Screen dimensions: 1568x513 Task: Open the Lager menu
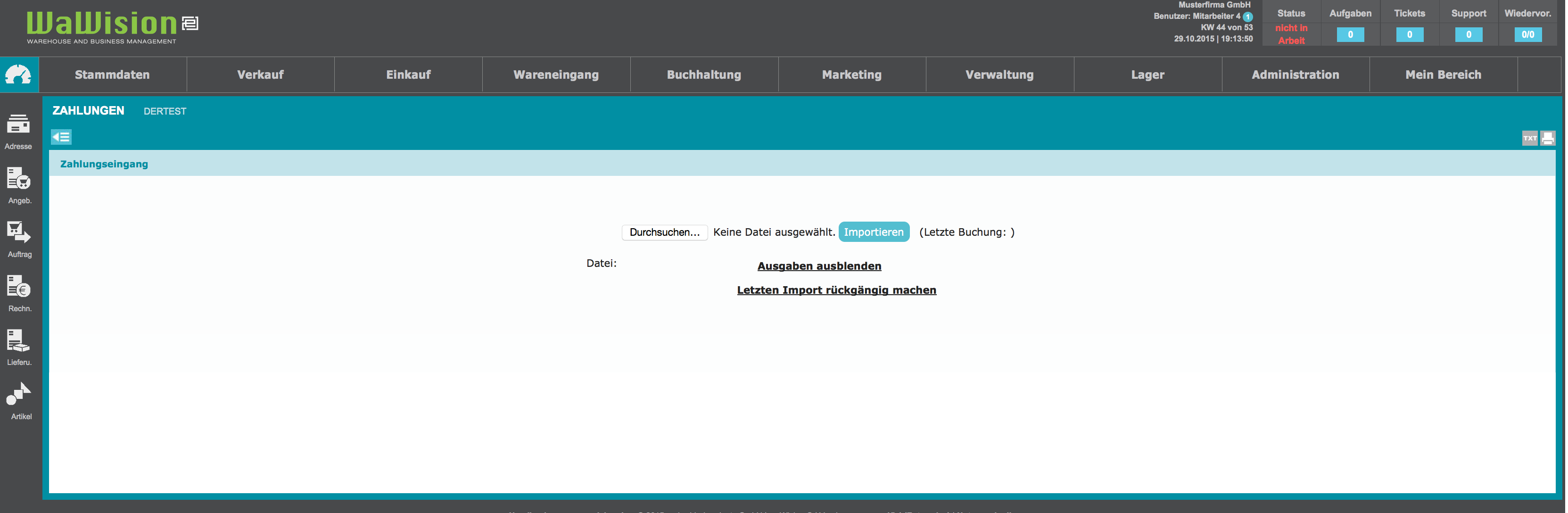click(1147, 75)
